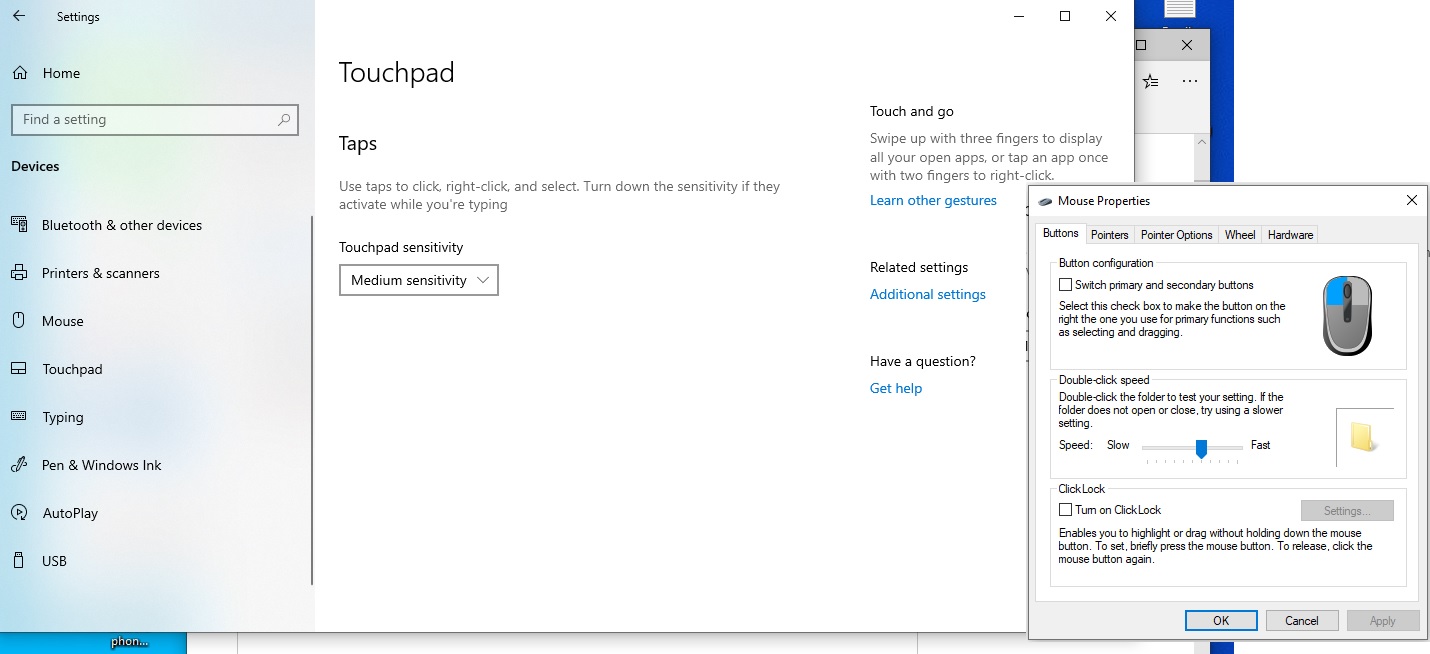1430x654 pixels.
Task: Click the touchpad icon in sidebar
Action: (x=19, y=369)
